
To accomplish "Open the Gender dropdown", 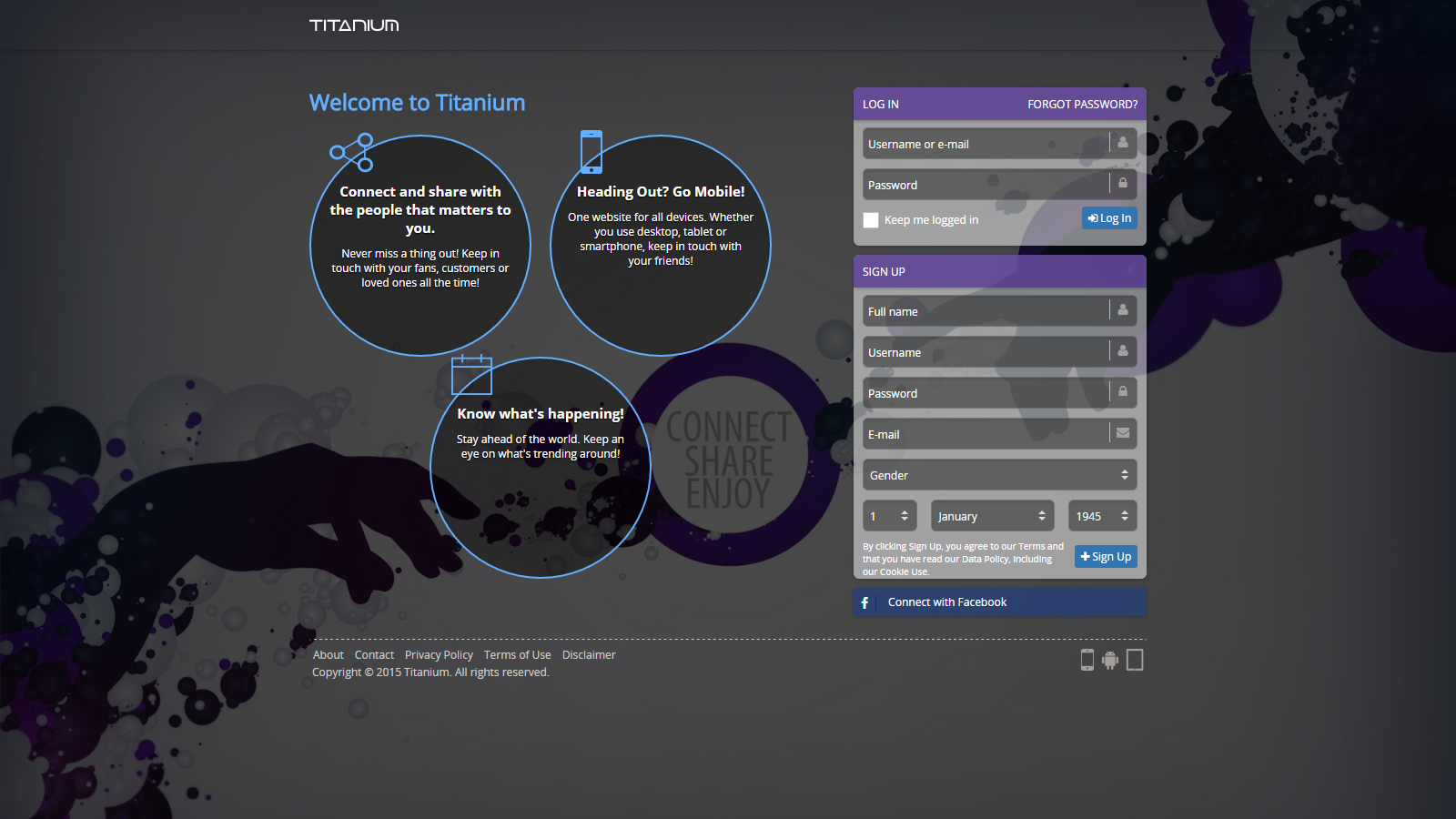I will [1000, 475].
